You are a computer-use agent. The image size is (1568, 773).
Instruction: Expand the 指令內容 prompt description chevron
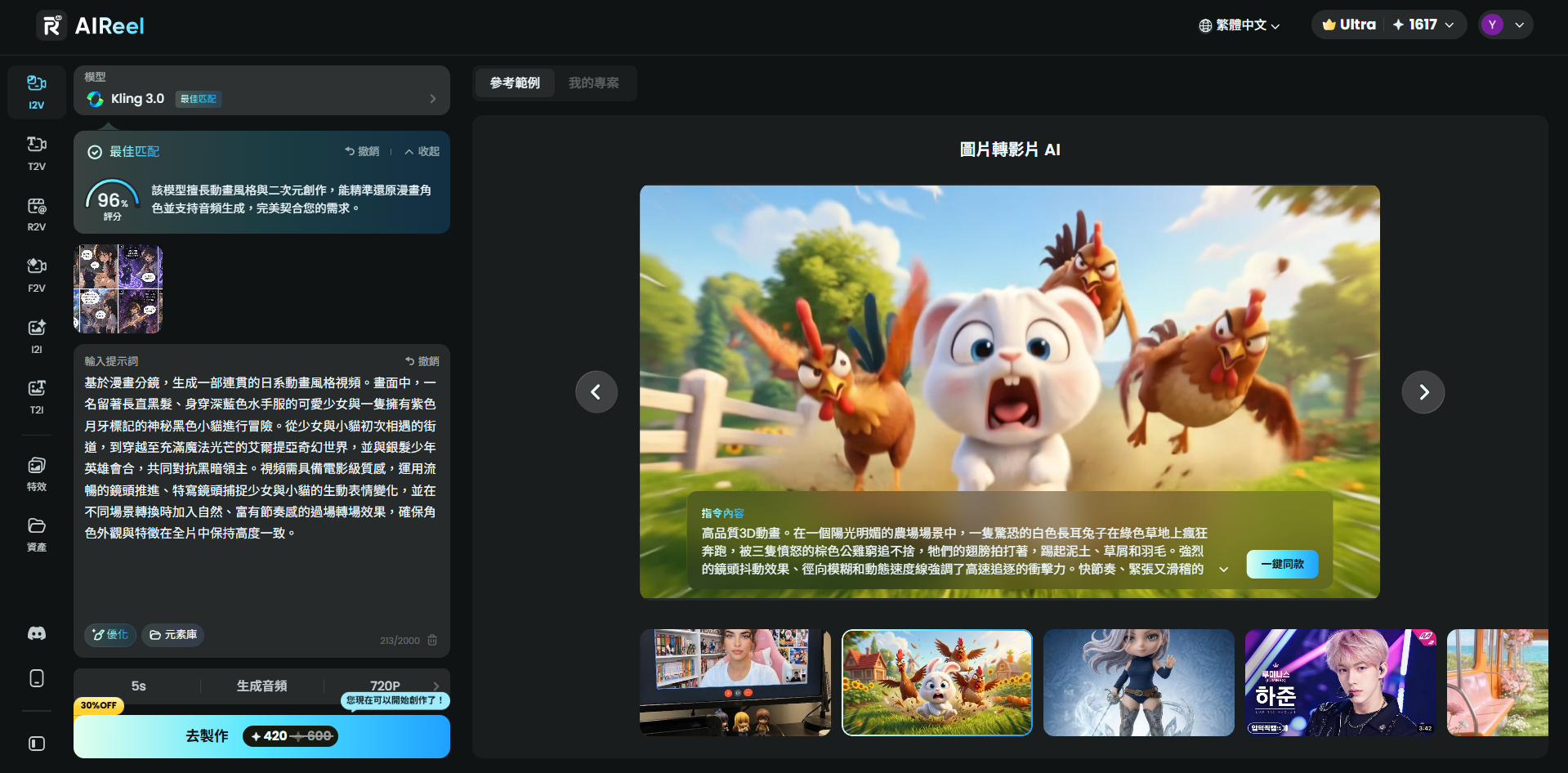click(1223, 570)
